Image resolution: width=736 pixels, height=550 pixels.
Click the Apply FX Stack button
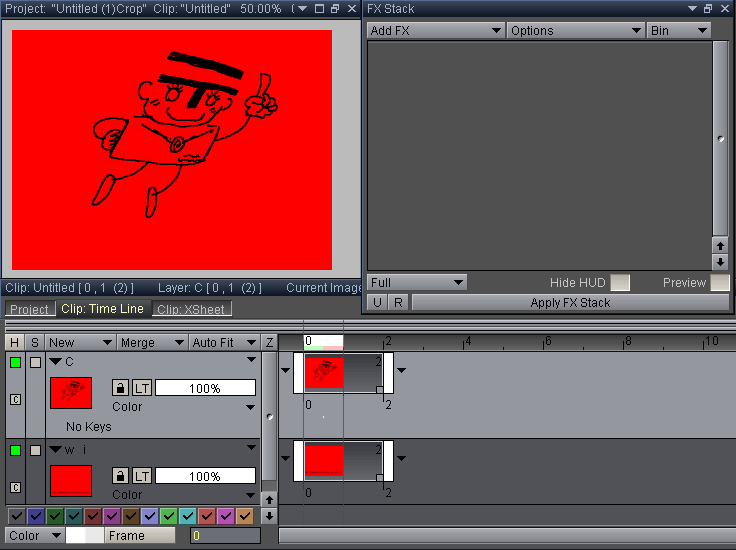point(570,303)
